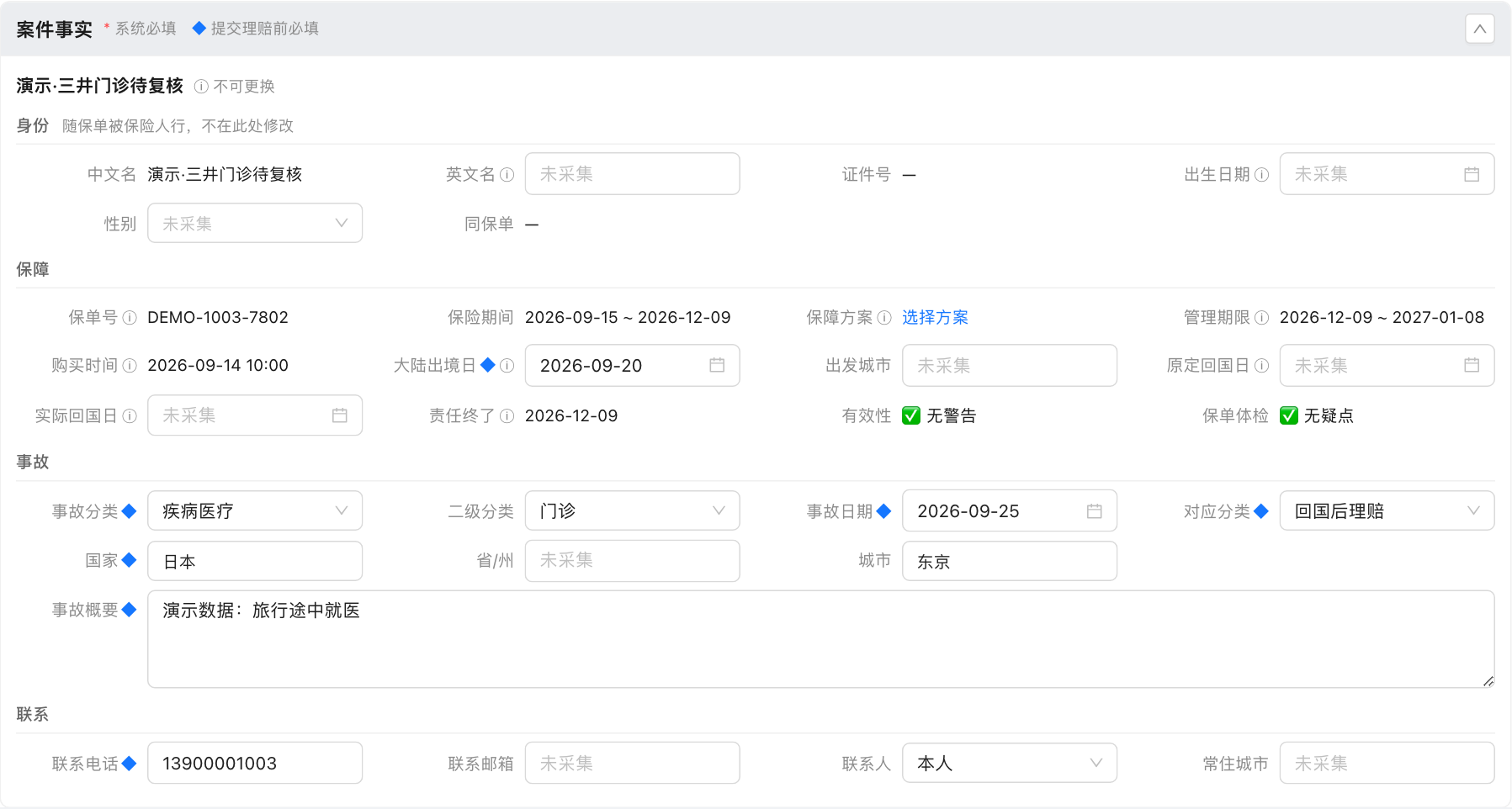Click the info icon next to 不可更换
The width and height of the screenshot is (1512, 809).
click(x=201, y=86)
